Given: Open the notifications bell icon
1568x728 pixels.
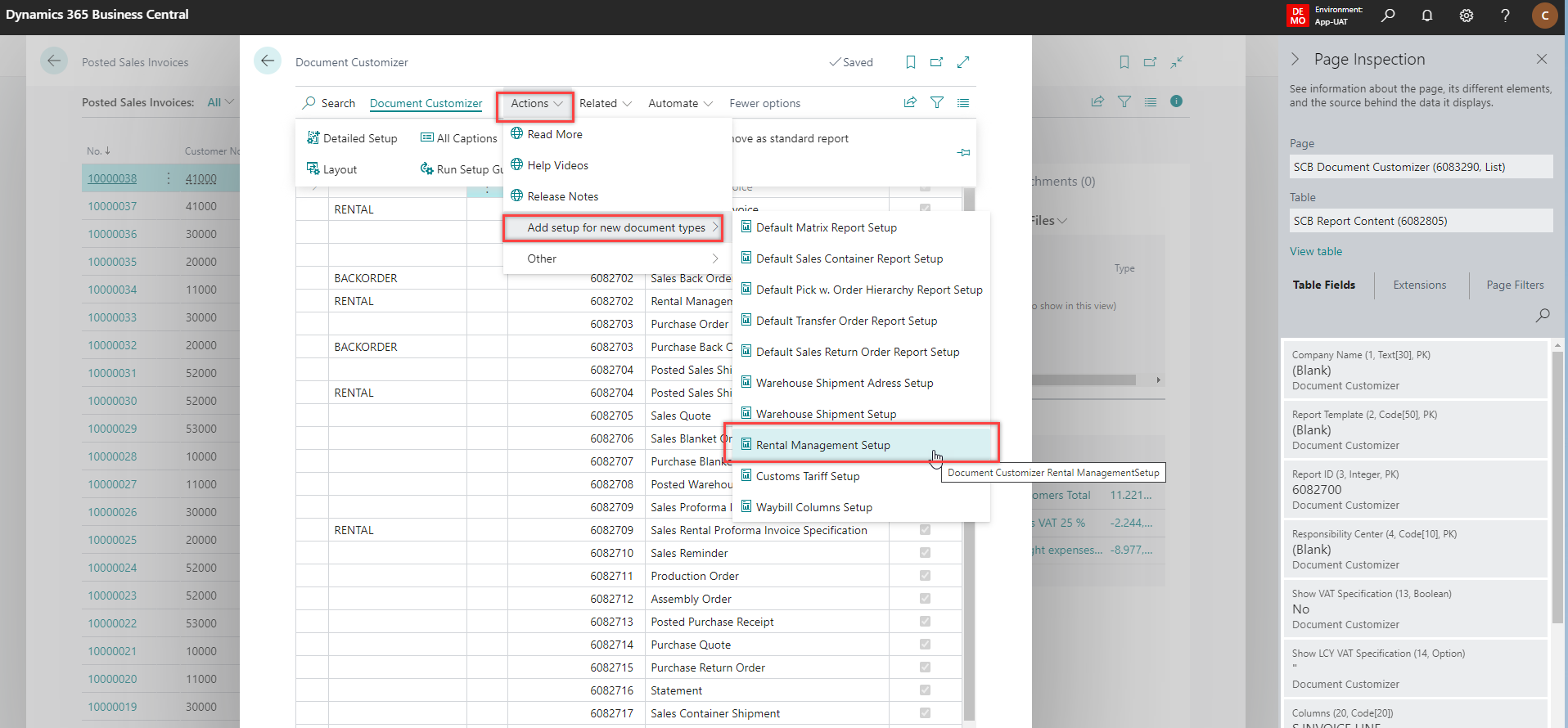Looking at the screenshot, I should (x=1426, y=16).
